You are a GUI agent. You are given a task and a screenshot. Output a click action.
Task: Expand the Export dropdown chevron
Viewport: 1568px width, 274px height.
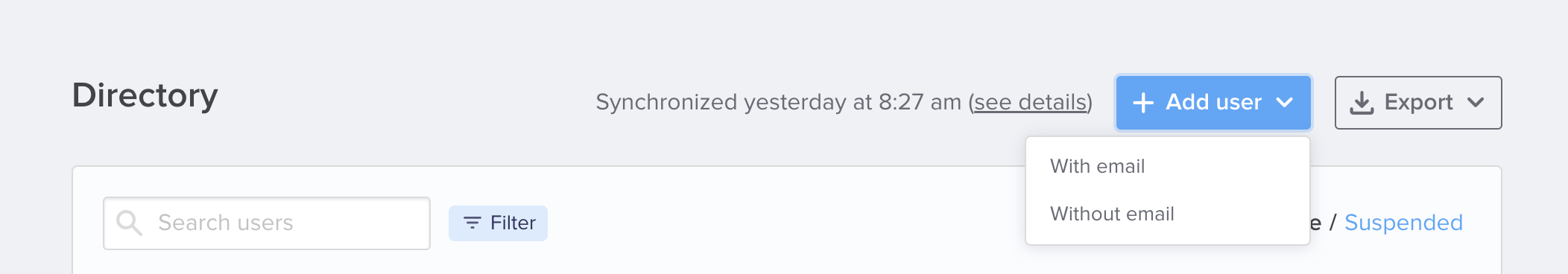pyautogui.click(x=1476, y=103)
